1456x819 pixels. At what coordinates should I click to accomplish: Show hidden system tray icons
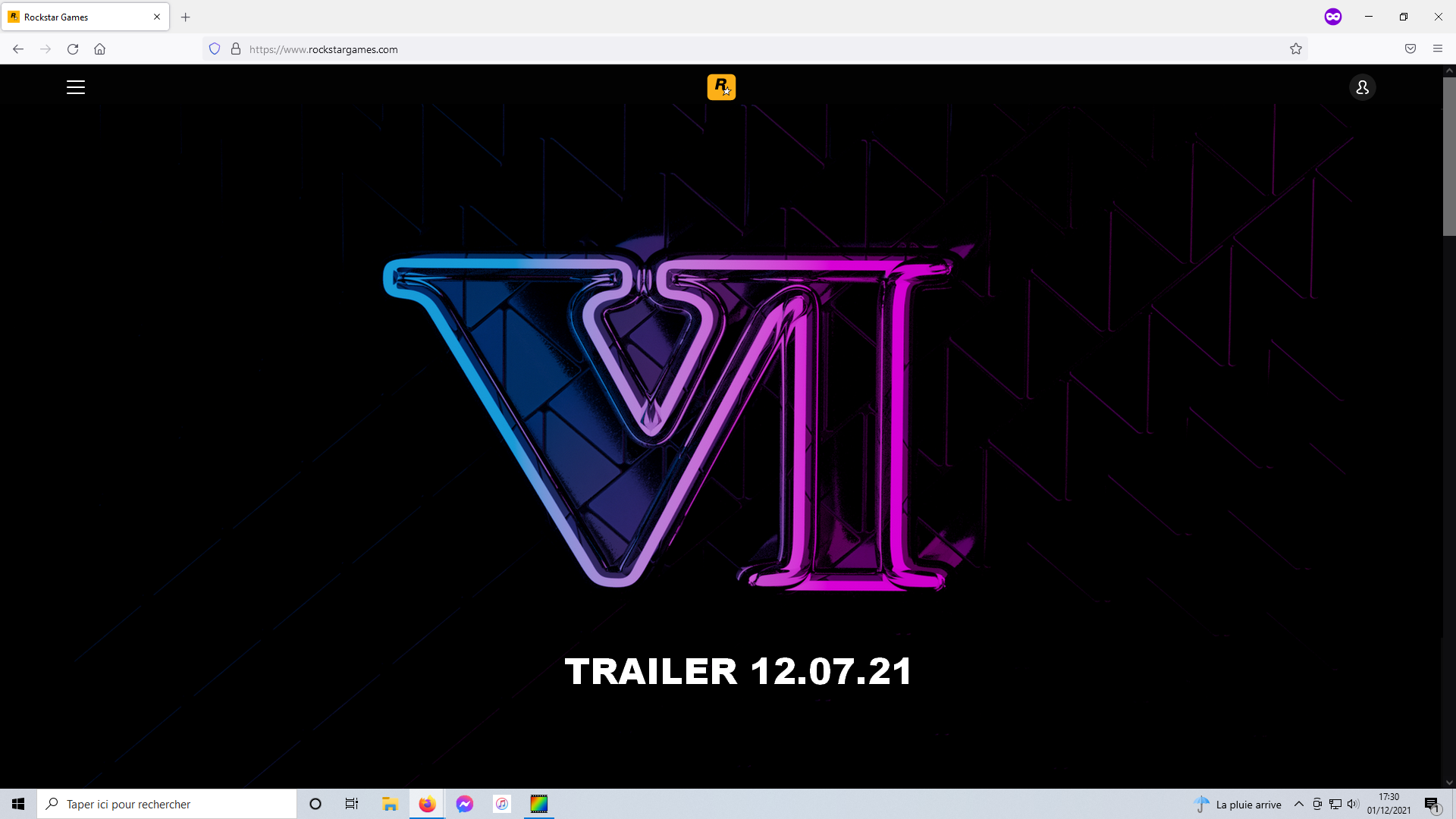pyautogui.click(x=1299, y=804)
